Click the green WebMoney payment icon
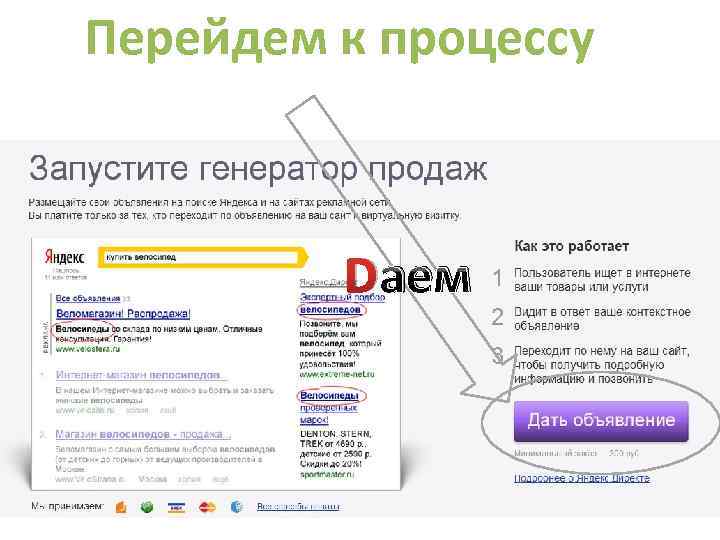Screen dimensions: 720x540 pos(147,506)
